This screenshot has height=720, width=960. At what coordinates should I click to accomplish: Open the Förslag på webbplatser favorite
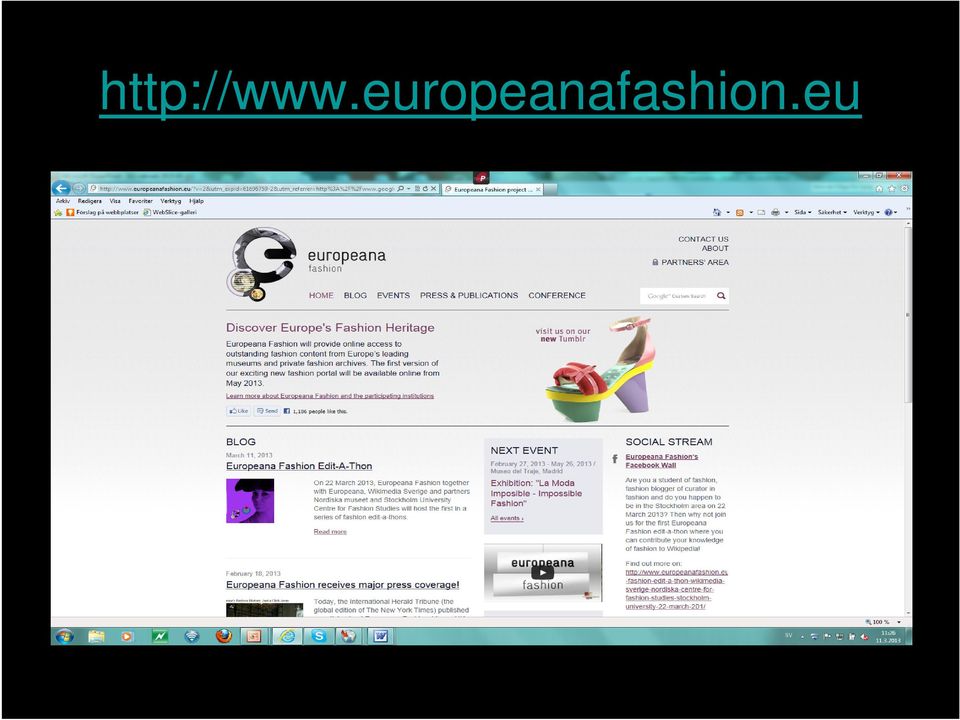click(103, 212)
